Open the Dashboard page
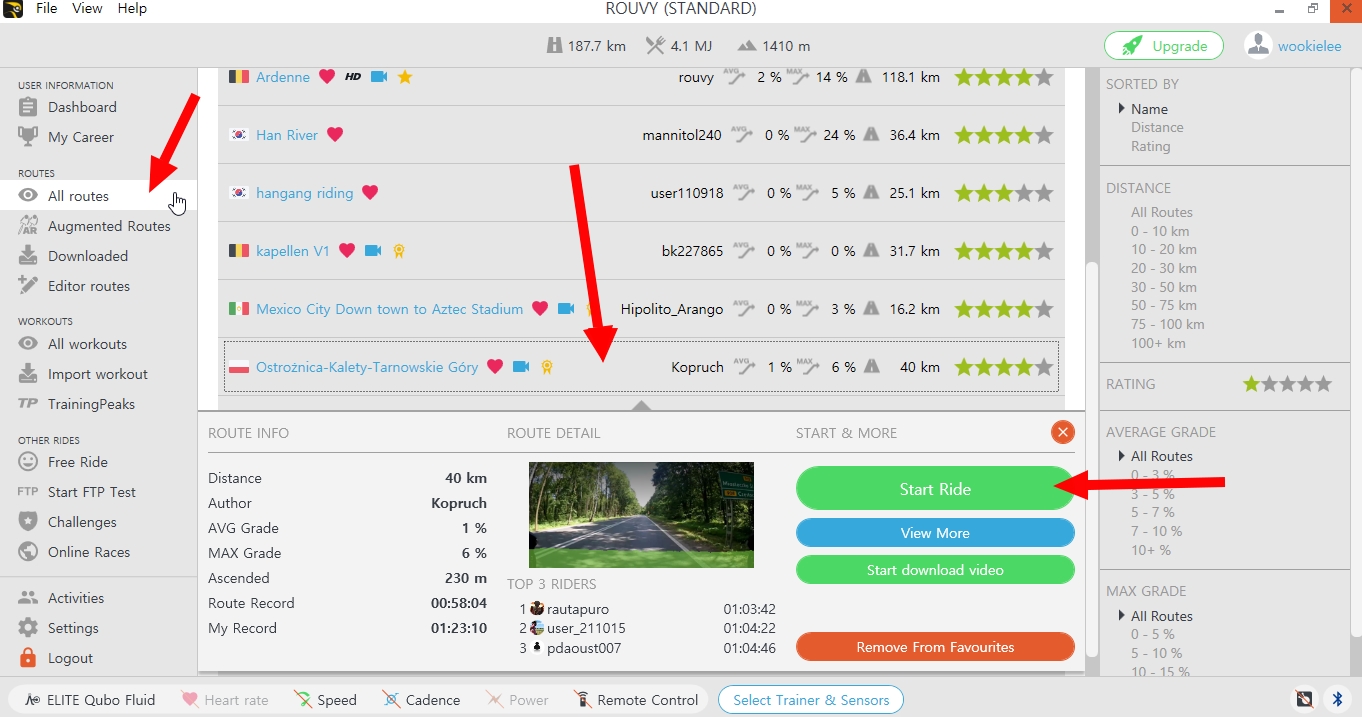The height and width of the screenshot is (717, 1362). (82, 107)
